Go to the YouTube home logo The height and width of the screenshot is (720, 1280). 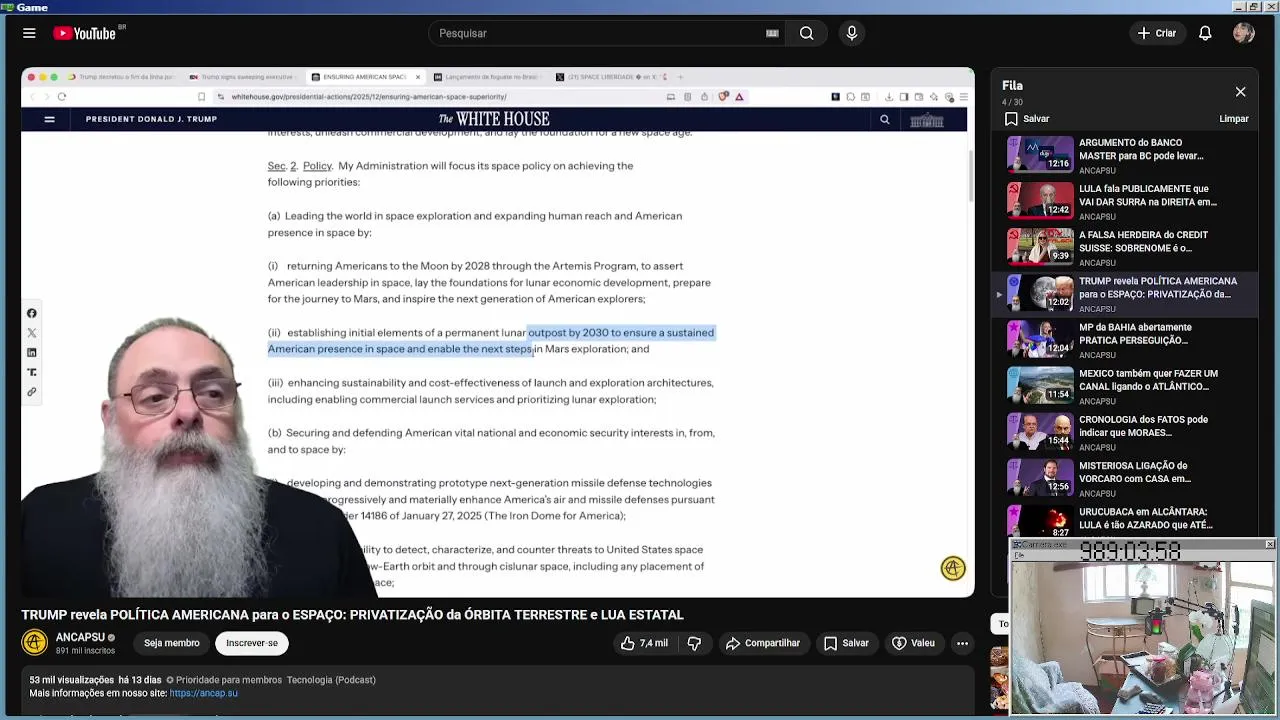(x=86, y=33)
